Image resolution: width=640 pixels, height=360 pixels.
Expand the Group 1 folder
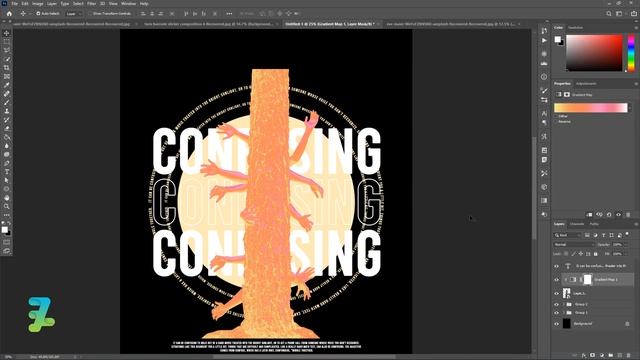click(563, 313)
